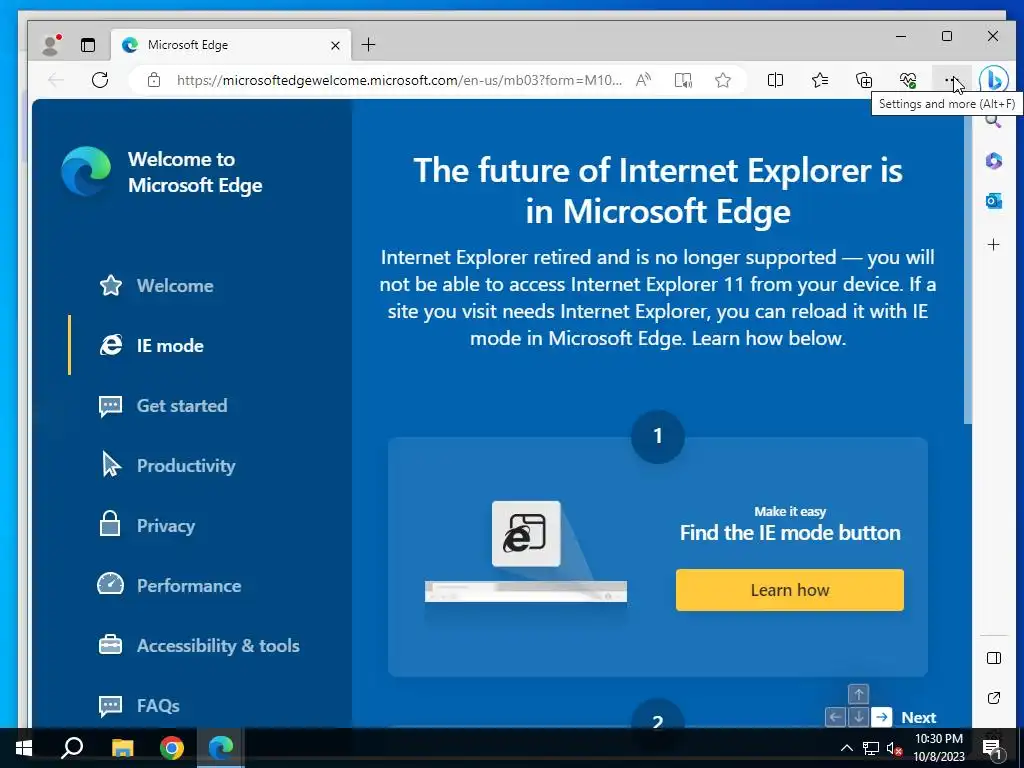
Task: Show hidden system tray icons
Action: click(x=846, y=748)
